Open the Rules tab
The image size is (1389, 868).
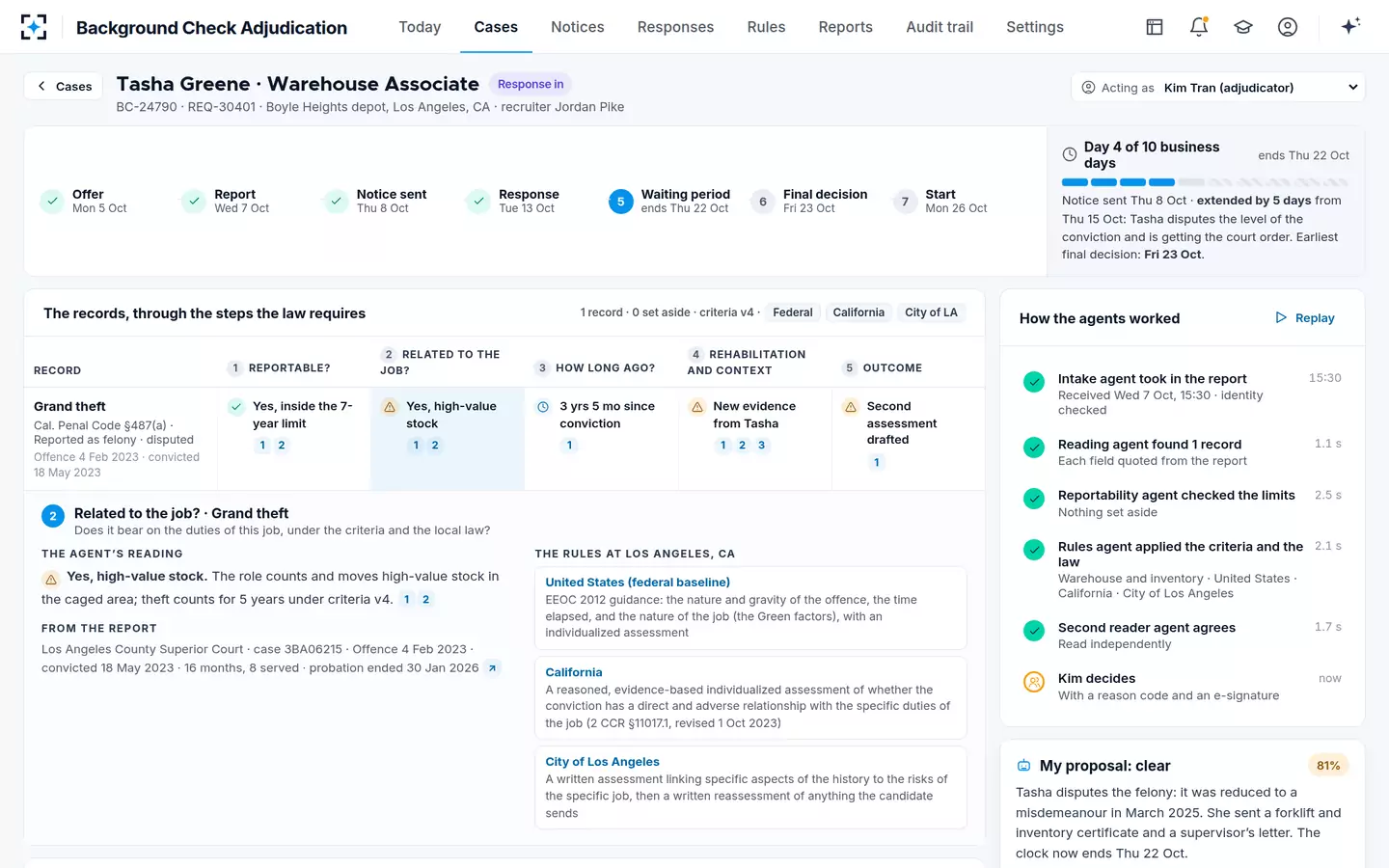click(x=766, y=27)
